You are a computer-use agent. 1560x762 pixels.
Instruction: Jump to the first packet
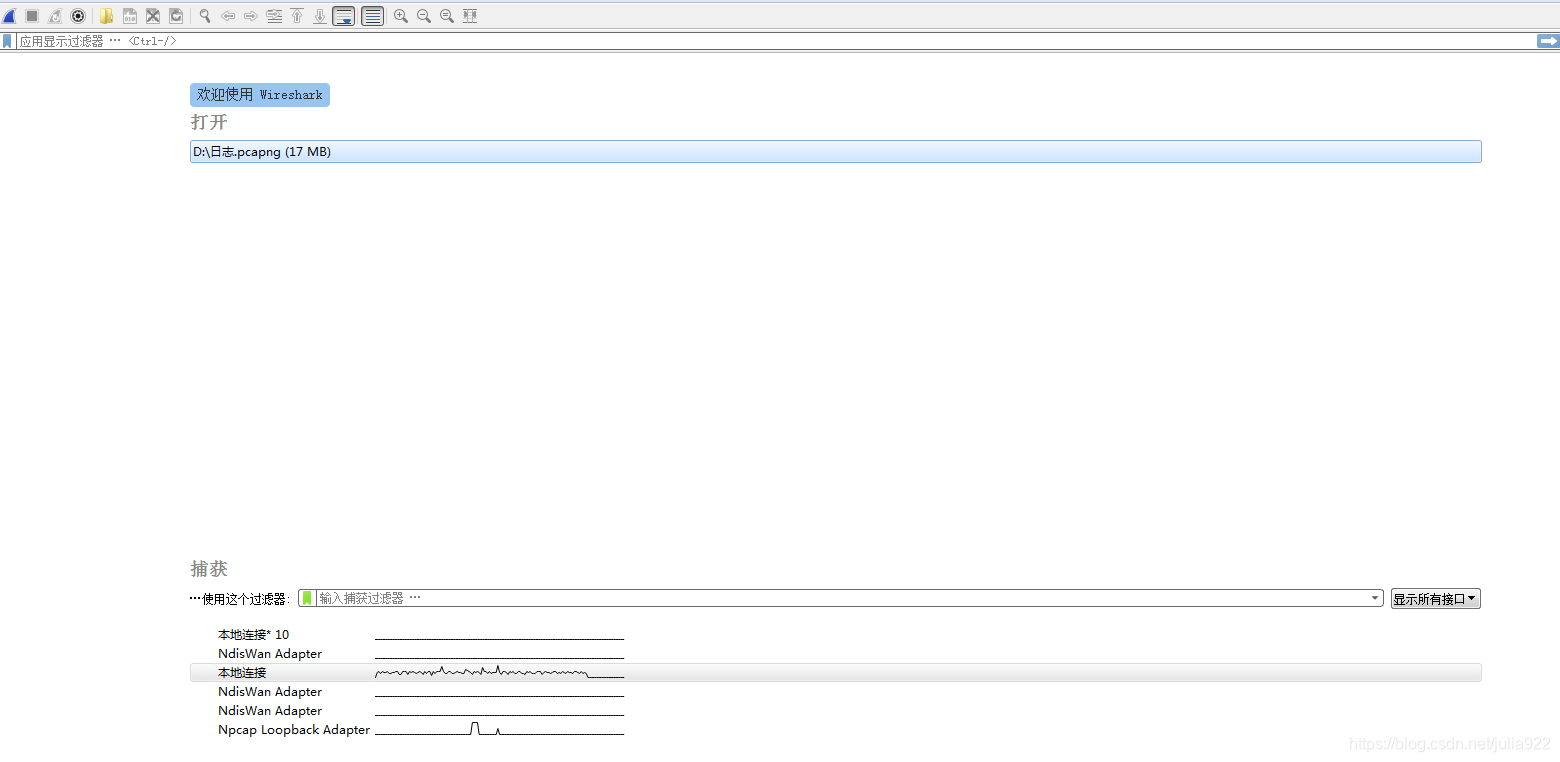[x=297, y=16]
